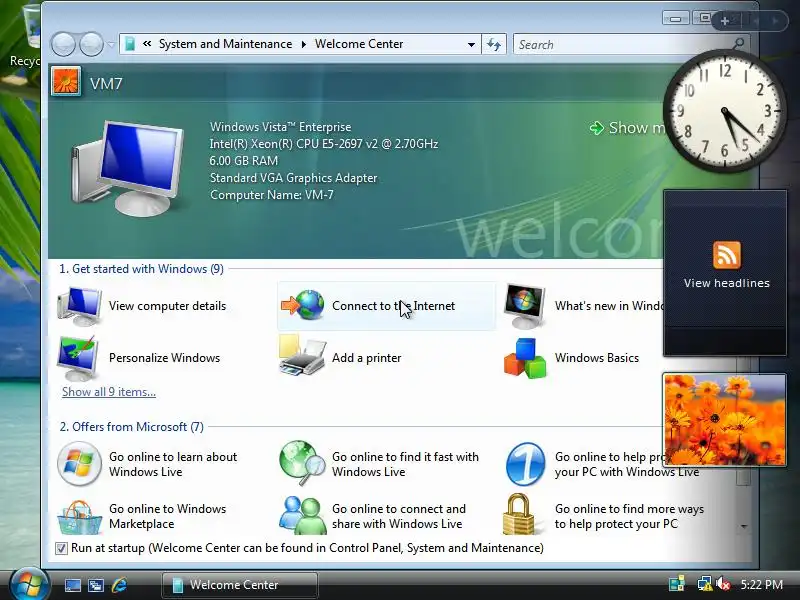
Task: Click the Add a printer icon
Action: point(302,356)
